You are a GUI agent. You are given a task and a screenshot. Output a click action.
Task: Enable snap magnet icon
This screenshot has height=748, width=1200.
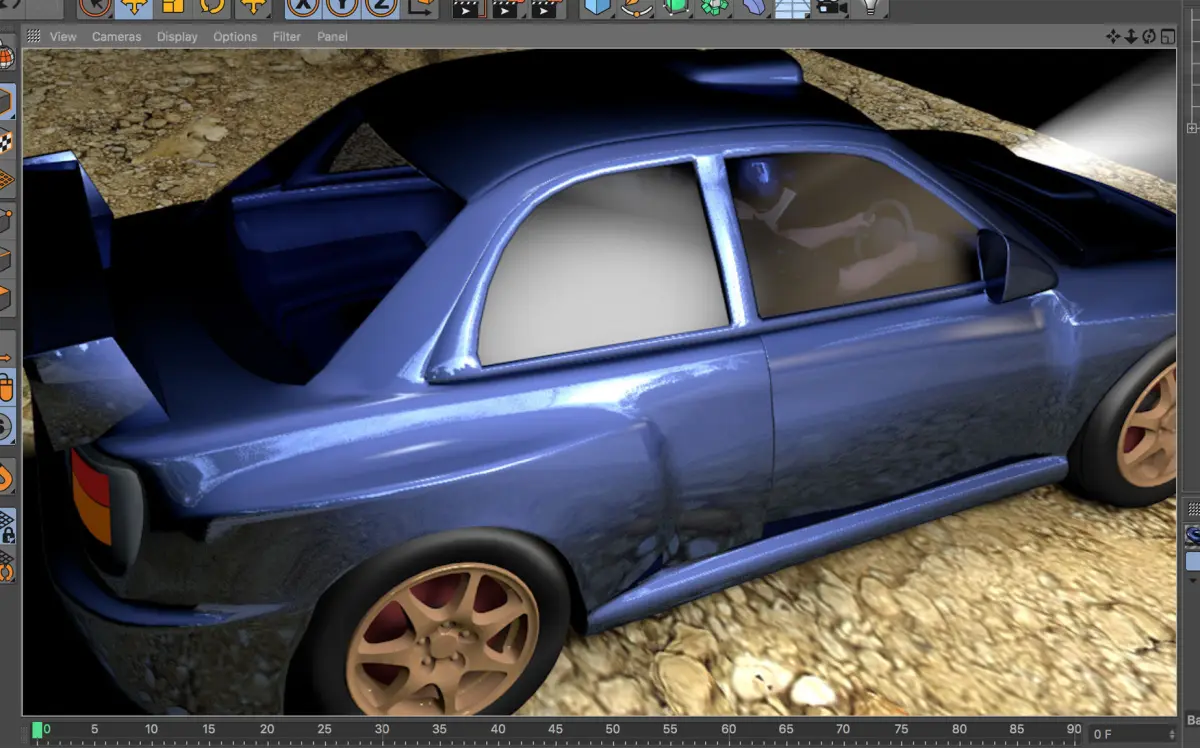pos(6,477)
